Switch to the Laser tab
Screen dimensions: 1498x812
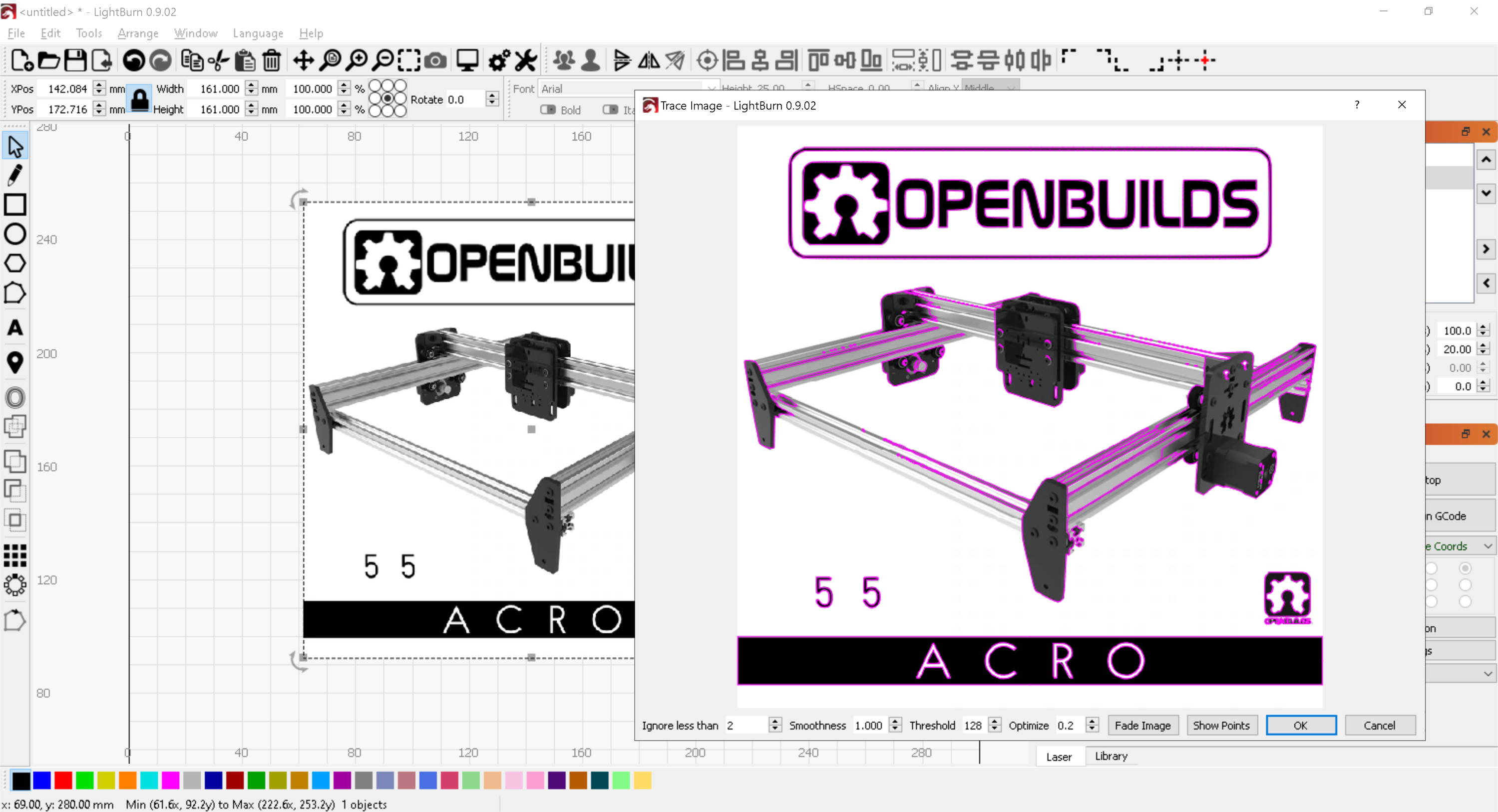1059,757
